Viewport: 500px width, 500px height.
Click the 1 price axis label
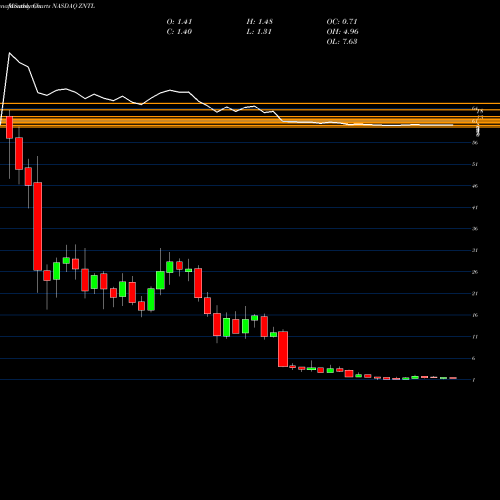click(474, 380)
